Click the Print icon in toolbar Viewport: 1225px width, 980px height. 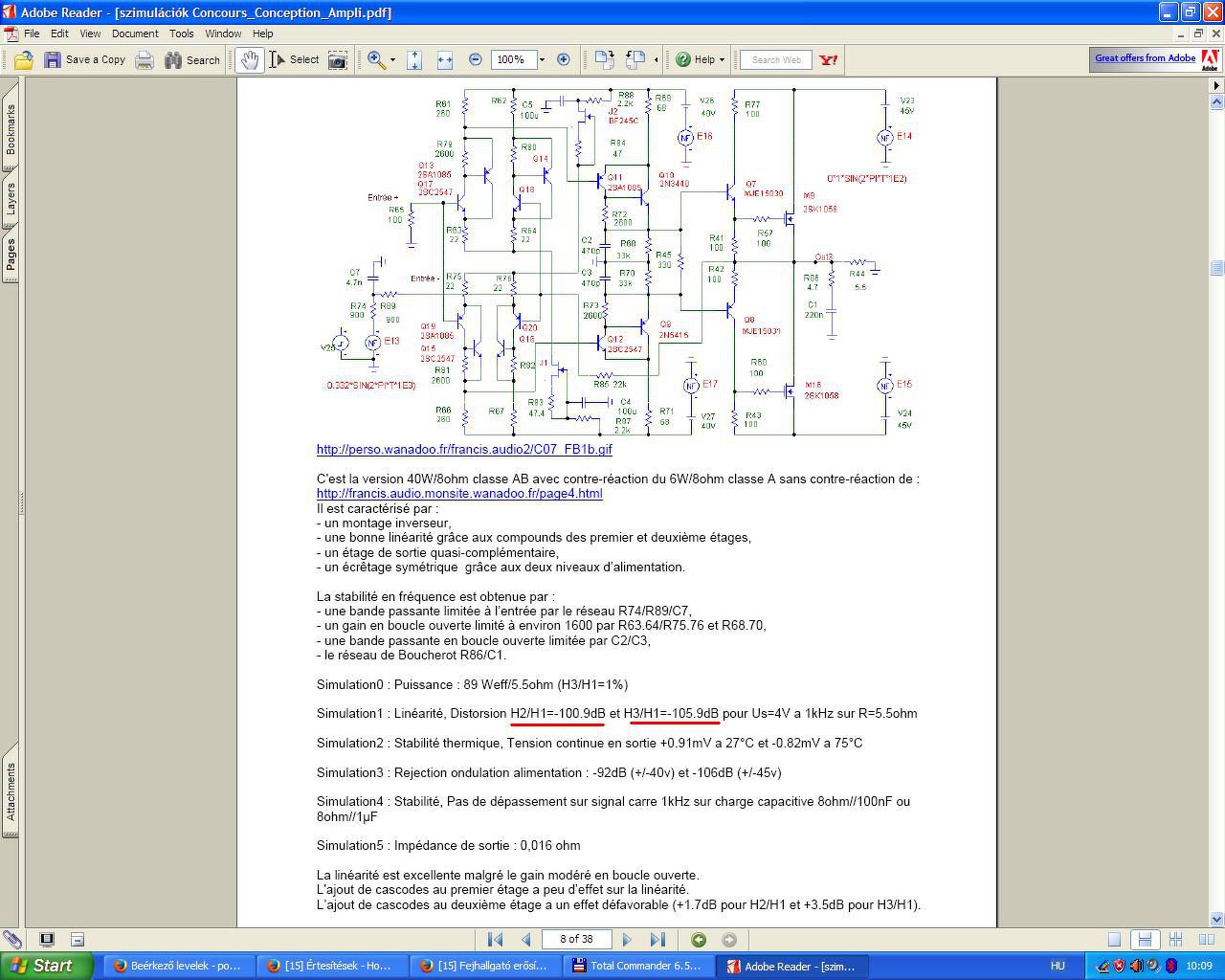(145, 59)
